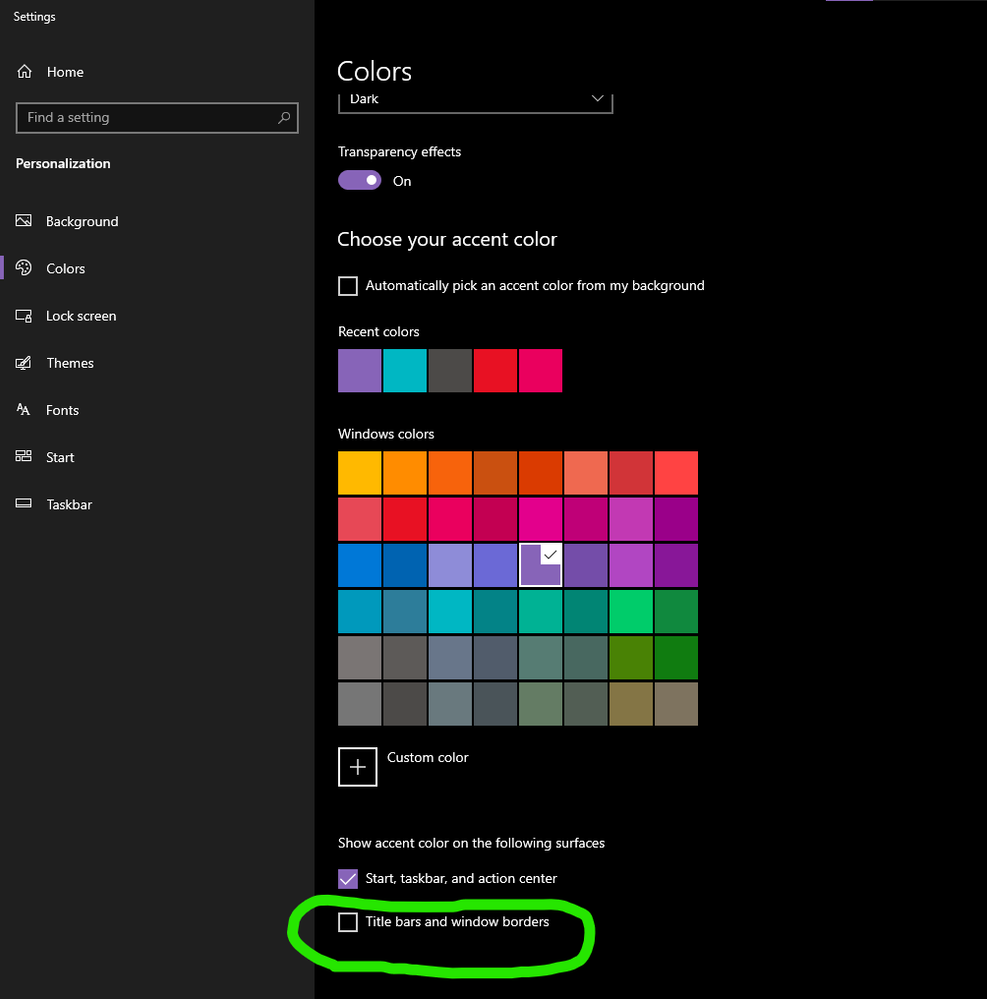This screenshot has width=987, height=999.
Task: Click the Fonts icon
Action: coord(25,410)
